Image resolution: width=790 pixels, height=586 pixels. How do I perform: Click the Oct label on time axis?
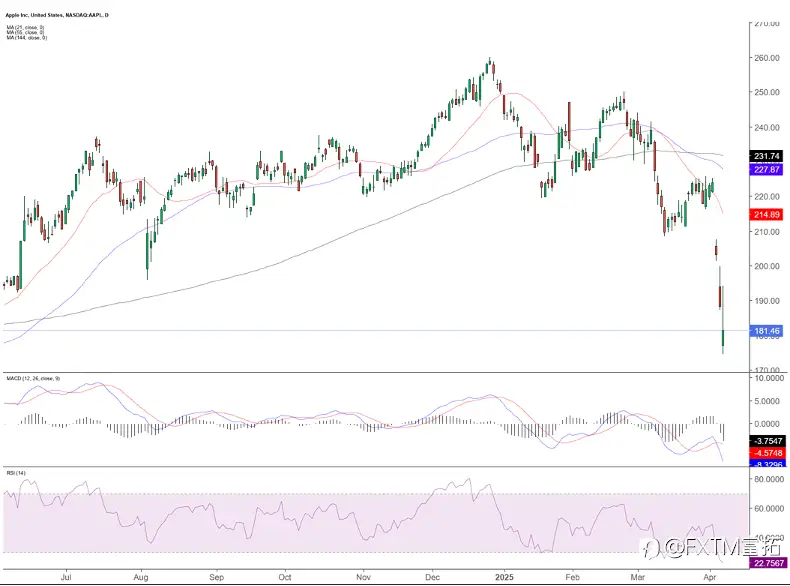pyautogui.click(x=285, y=577)
